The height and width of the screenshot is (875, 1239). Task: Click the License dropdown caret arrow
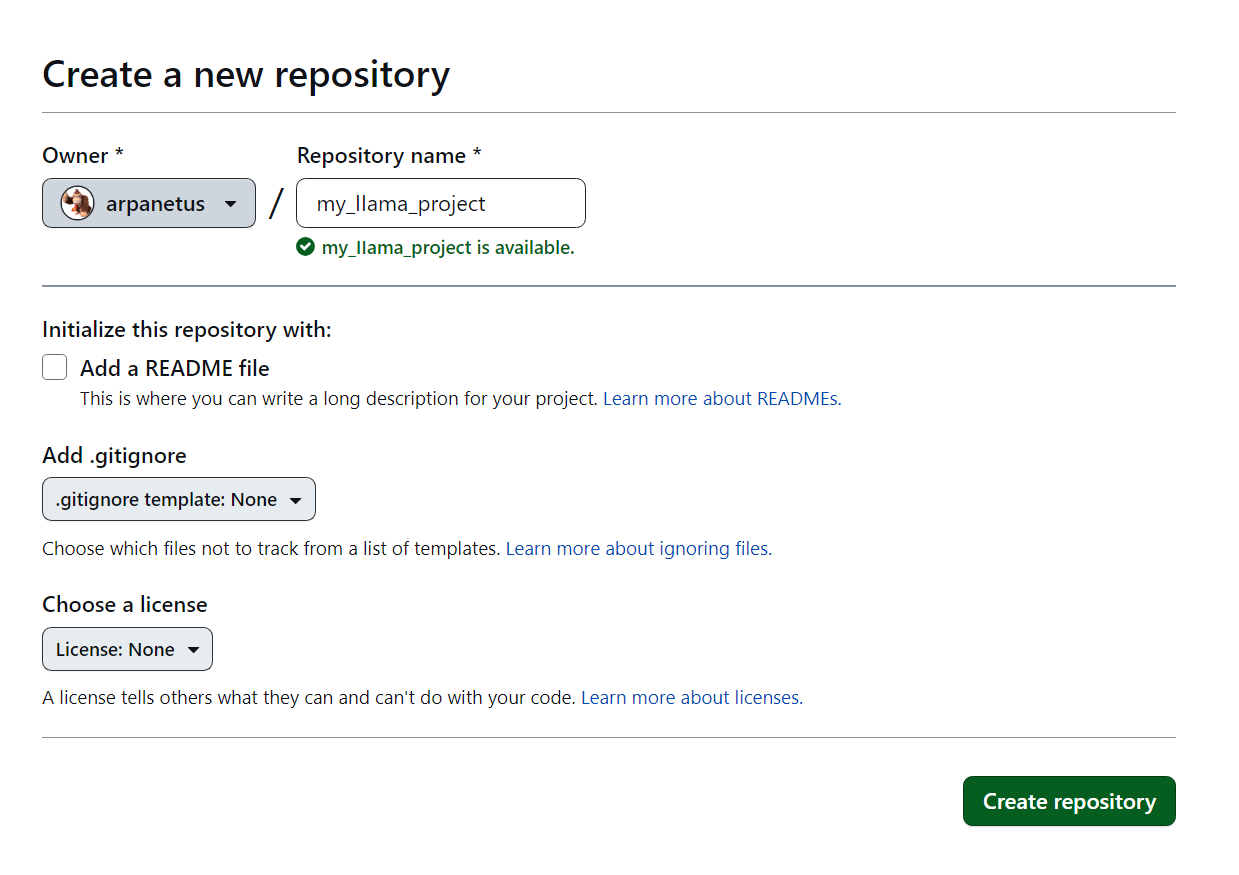[x=193, y=650]
